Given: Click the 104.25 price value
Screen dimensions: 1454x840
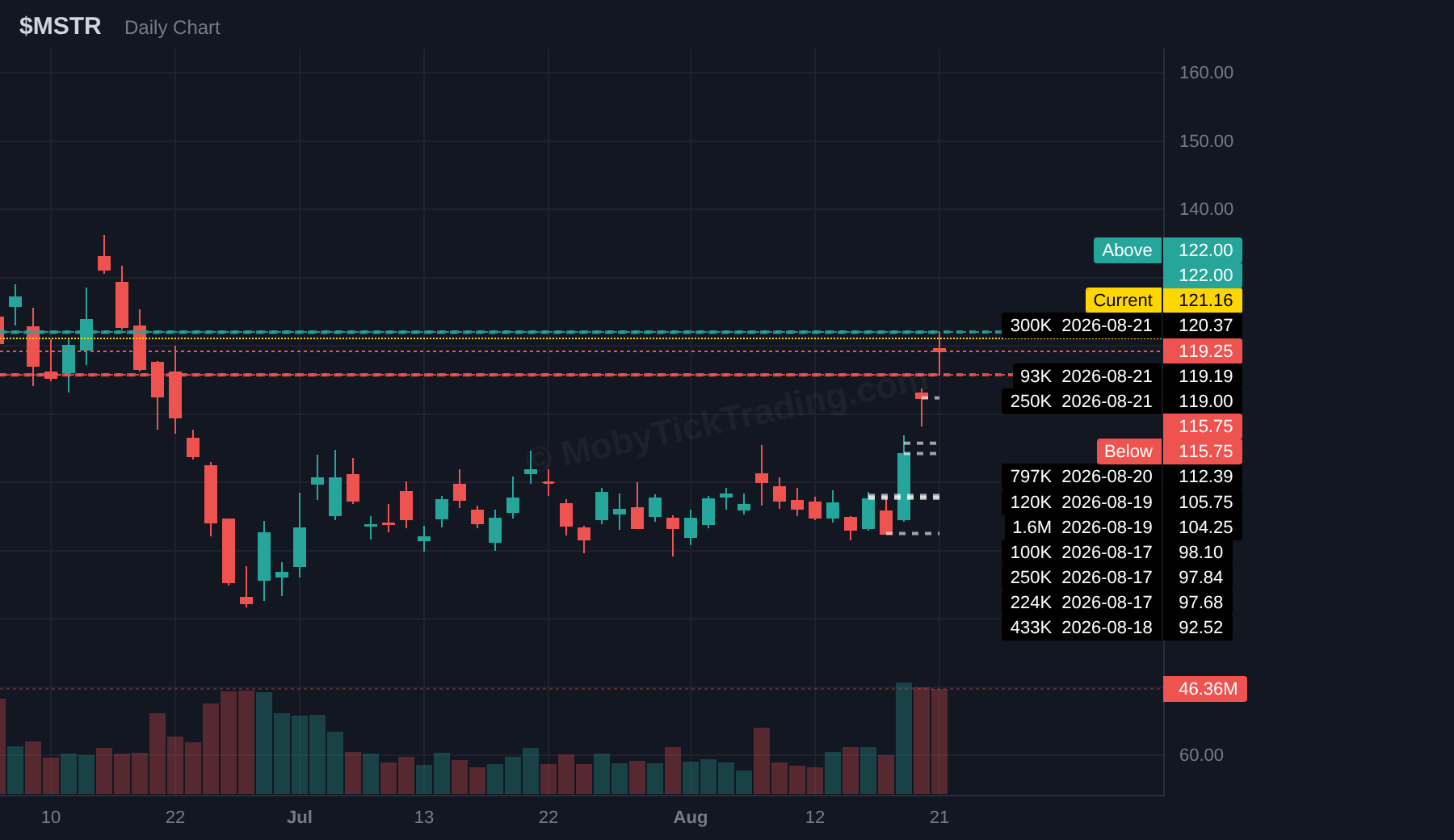Looking at the screenshot, I should coord(1203,527).
